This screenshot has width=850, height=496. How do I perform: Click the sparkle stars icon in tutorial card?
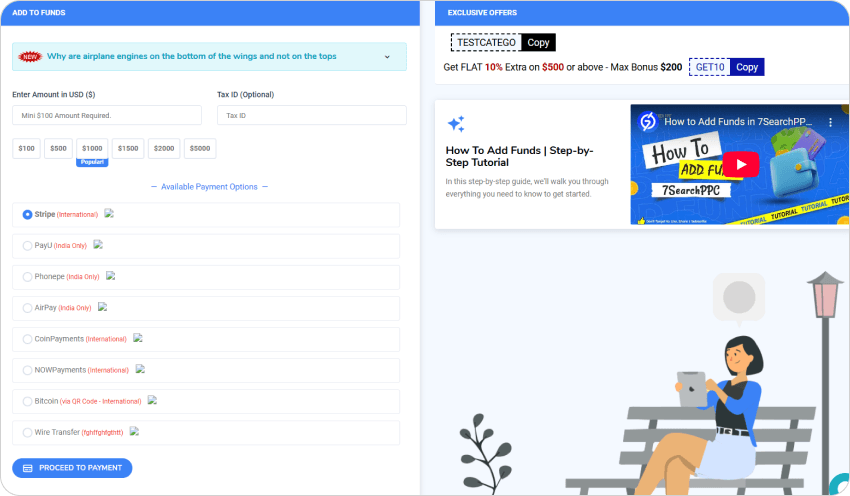coord(456,124)
